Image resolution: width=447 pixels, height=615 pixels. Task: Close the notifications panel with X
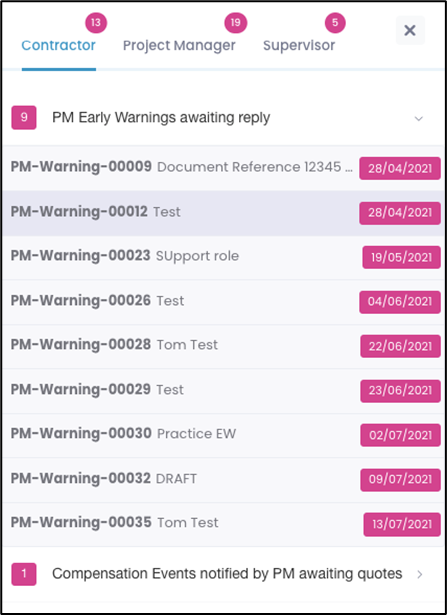click(410, 30)
